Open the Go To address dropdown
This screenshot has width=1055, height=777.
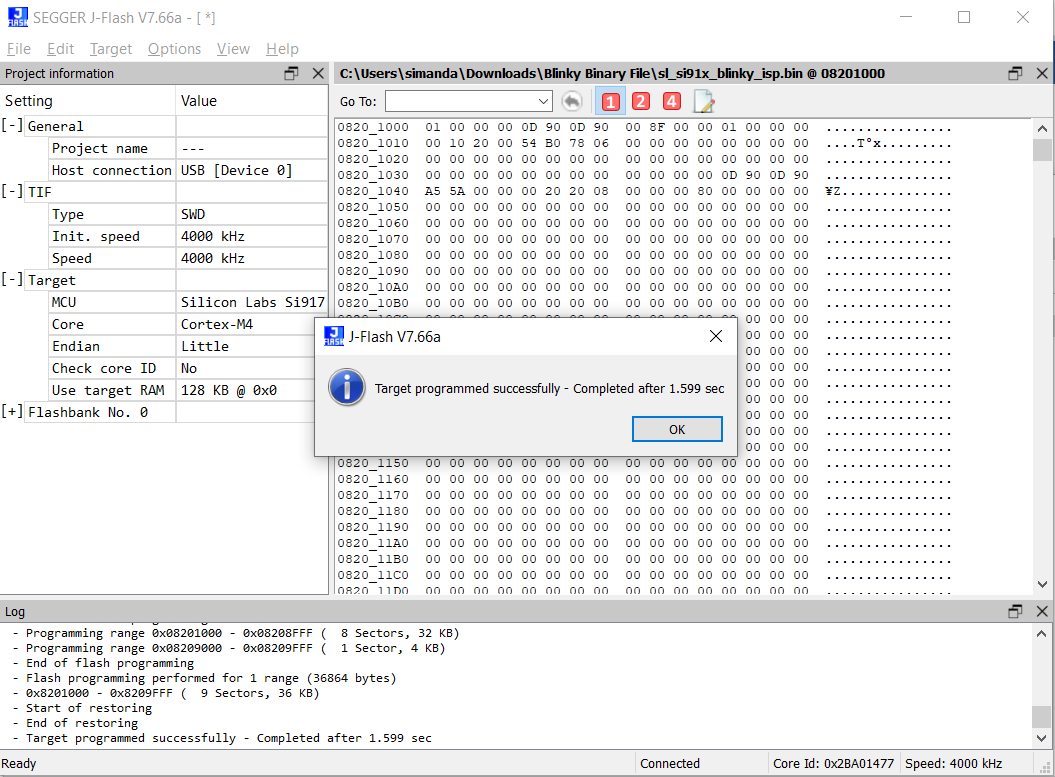coord(543,102)
